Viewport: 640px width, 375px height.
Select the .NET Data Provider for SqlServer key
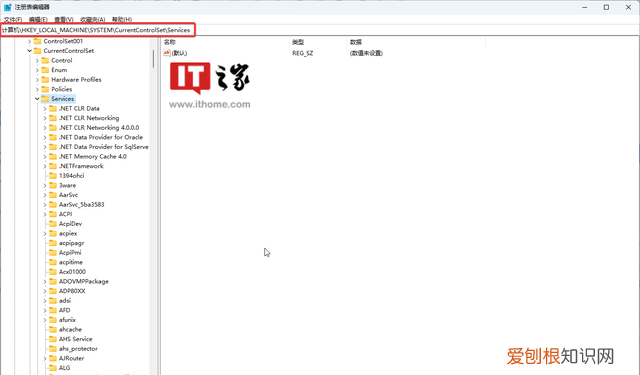click(104, 147)
